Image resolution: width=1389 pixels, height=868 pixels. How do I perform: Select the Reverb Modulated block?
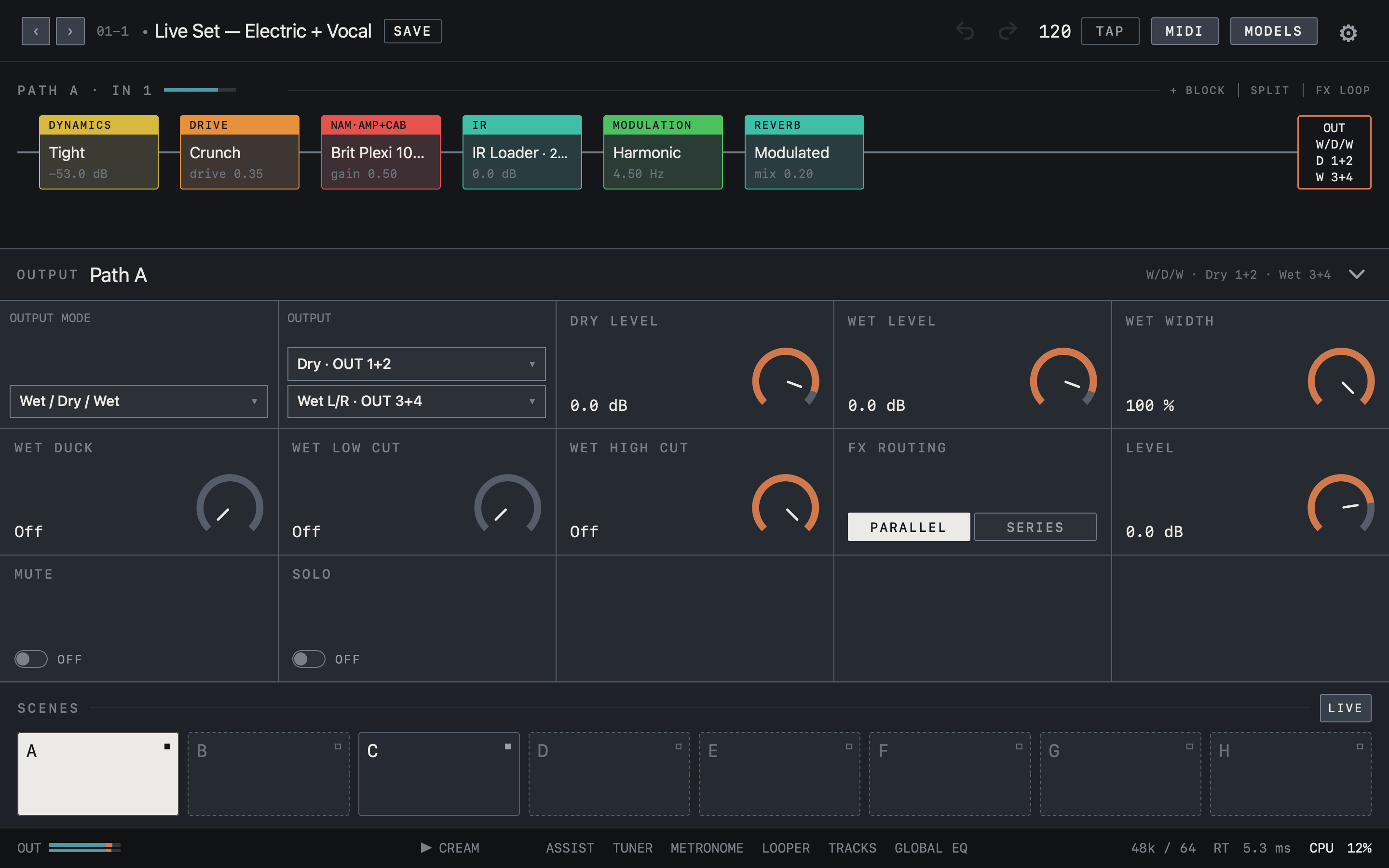coord(804,152)
